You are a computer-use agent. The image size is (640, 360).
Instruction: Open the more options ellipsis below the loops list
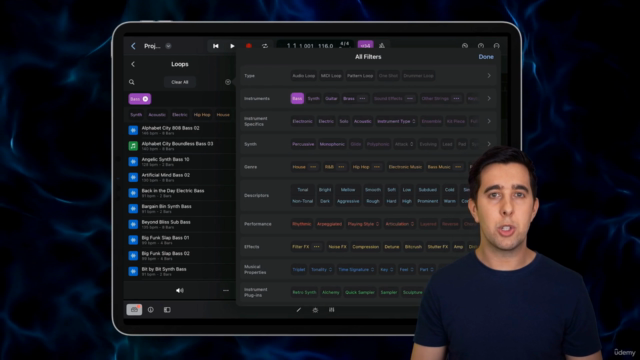(226, 290)
